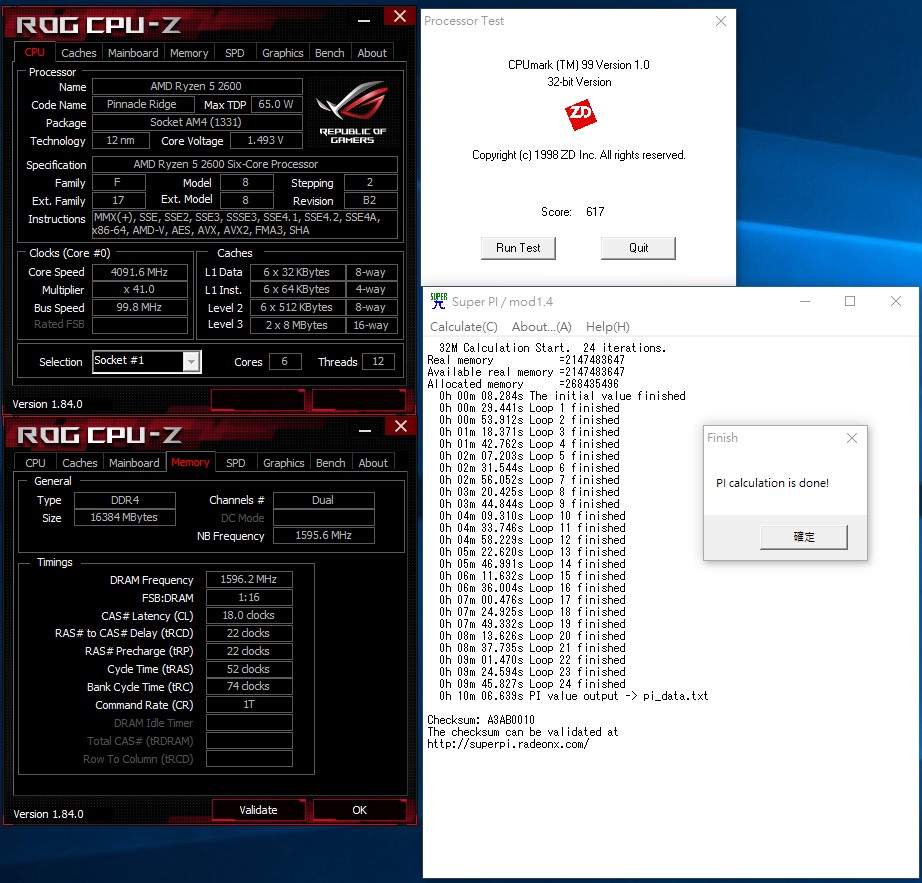Viewport: 922px width, 883px height.
Task: Switch to Caches tab in bottom CPU-Z window
Action: (80, 463)
